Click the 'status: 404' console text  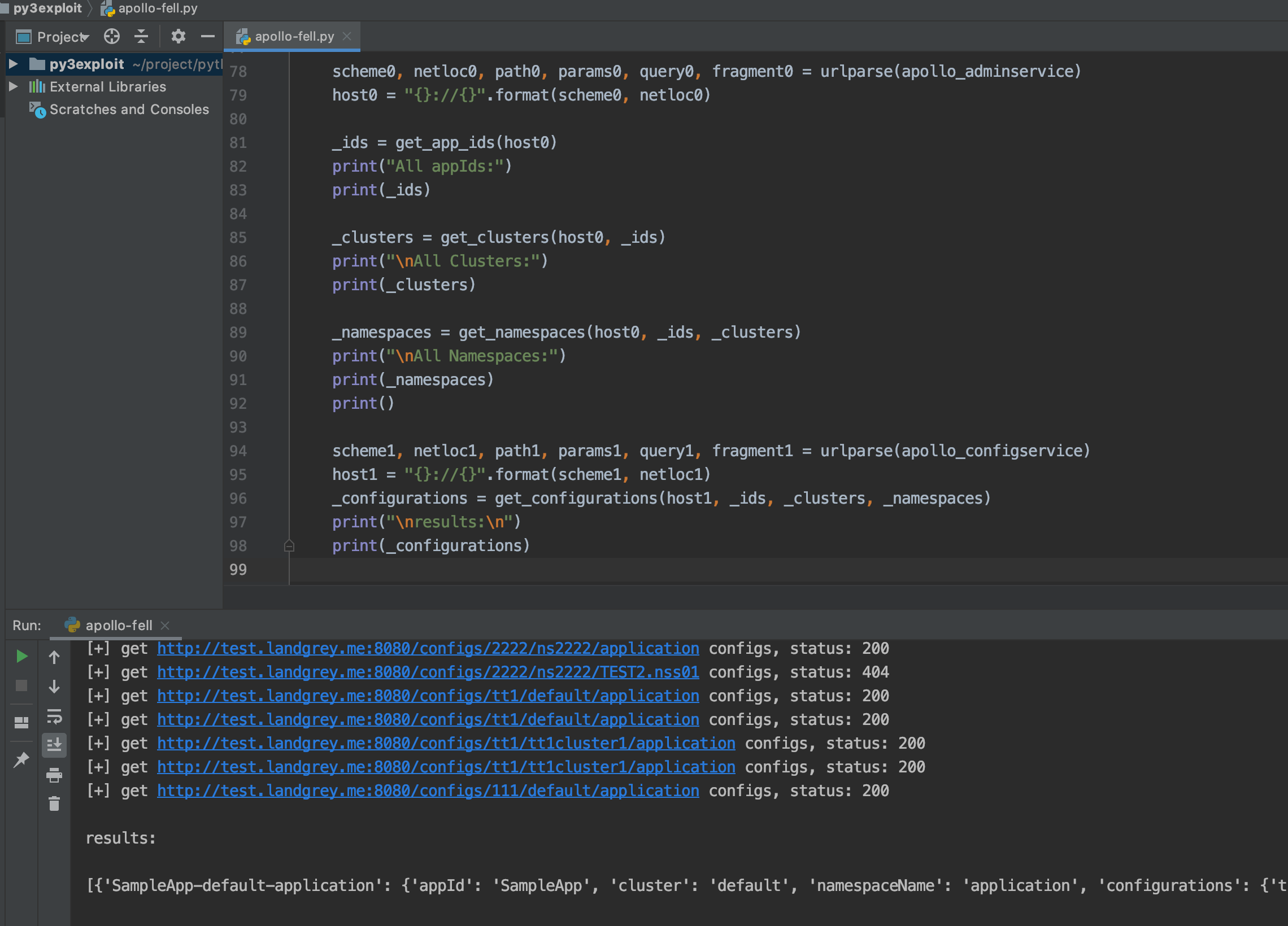(x=839, y=672)
